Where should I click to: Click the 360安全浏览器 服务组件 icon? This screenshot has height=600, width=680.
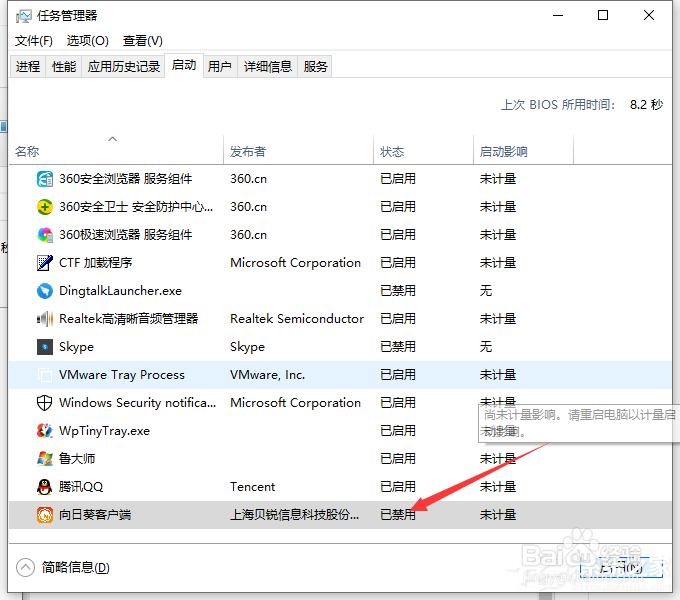tap(45, 179)
